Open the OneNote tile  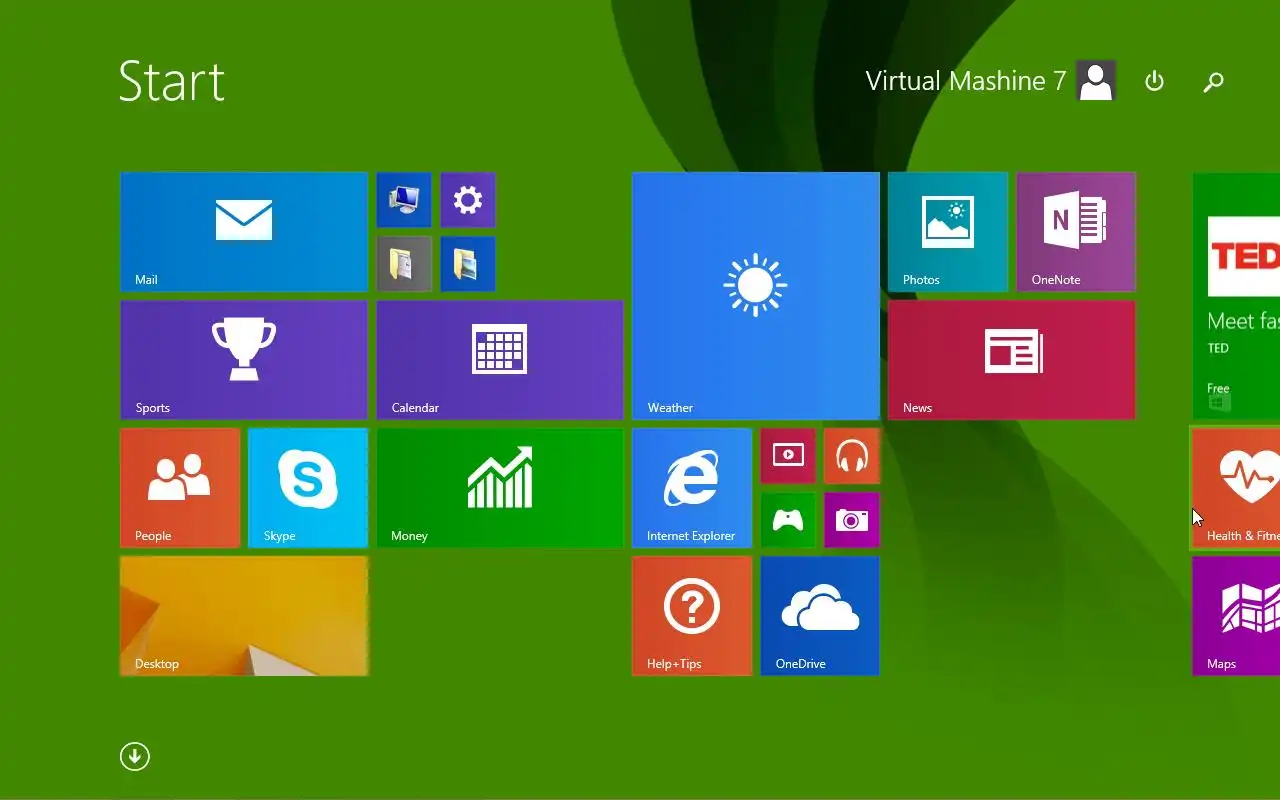(1076, 232)
